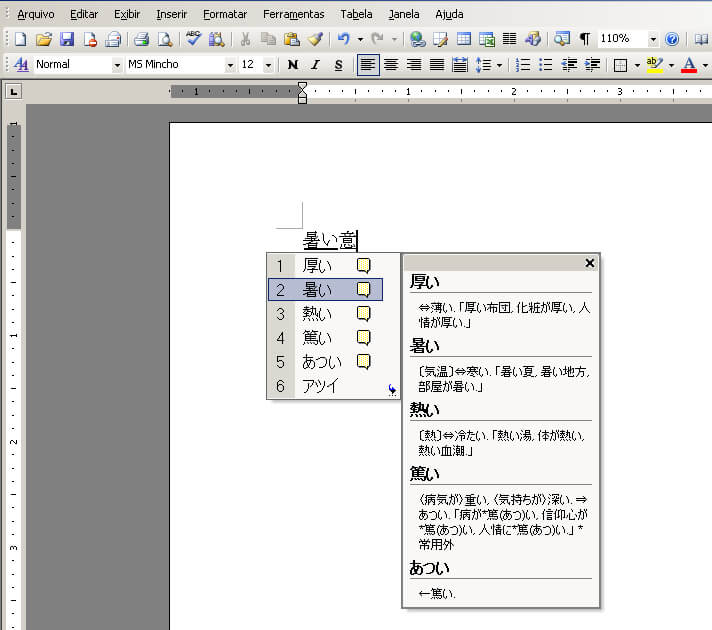Image resolution: width=712 pixels, height=630 pixels.
Task: Create a new blank document
Action: [20, 39]
